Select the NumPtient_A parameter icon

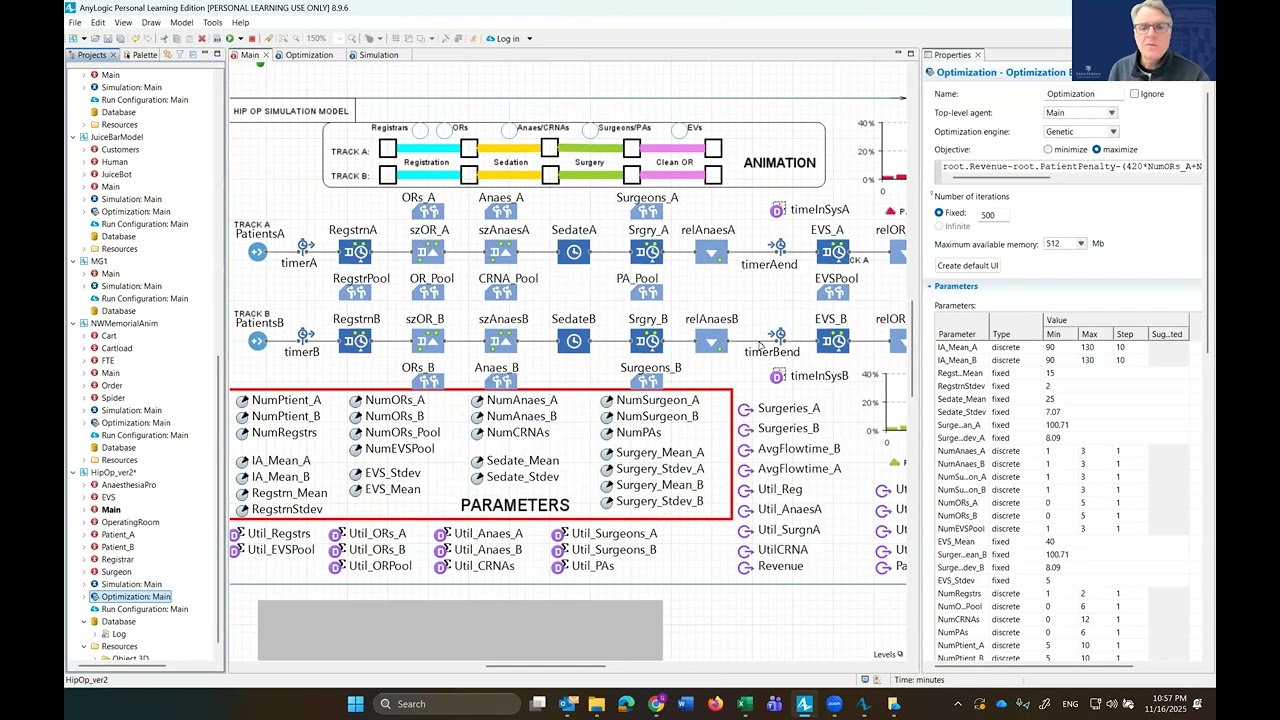point(242,401)
